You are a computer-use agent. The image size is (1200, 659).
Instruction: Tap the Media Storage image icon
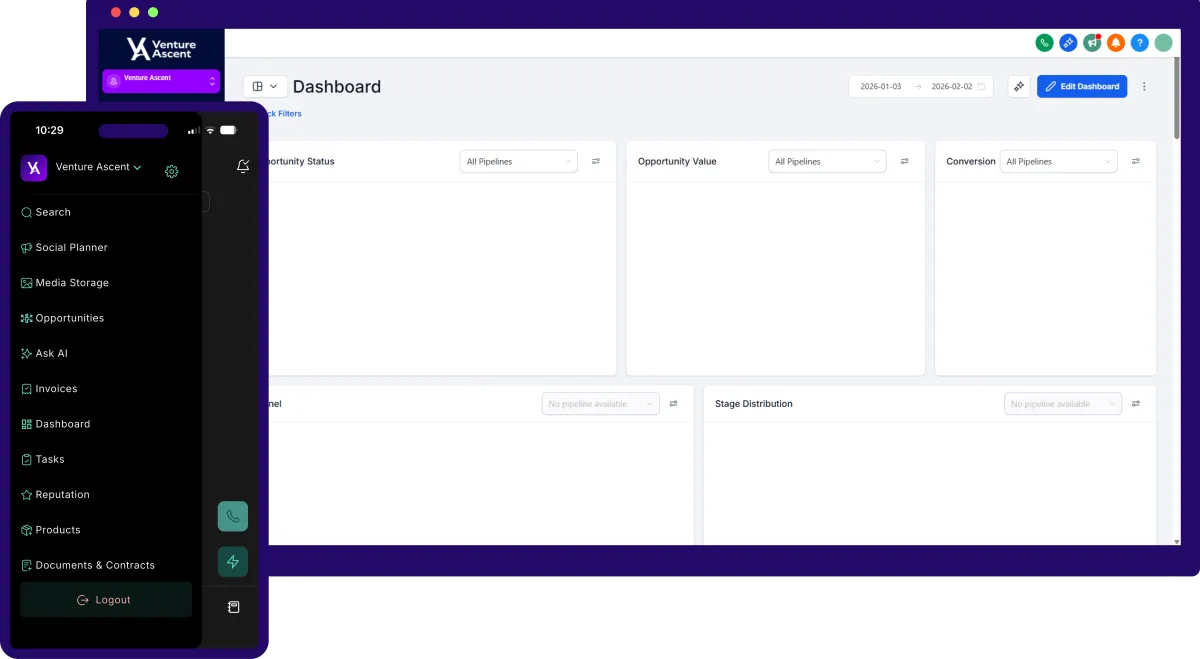pos(27,283)
